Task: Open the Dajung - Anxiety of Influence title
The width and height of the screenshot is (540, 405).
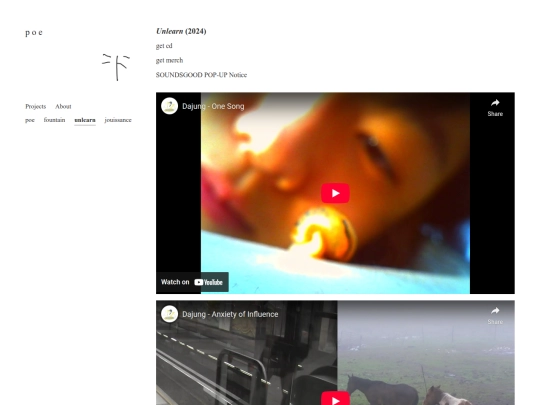Action: click(230, 314)
